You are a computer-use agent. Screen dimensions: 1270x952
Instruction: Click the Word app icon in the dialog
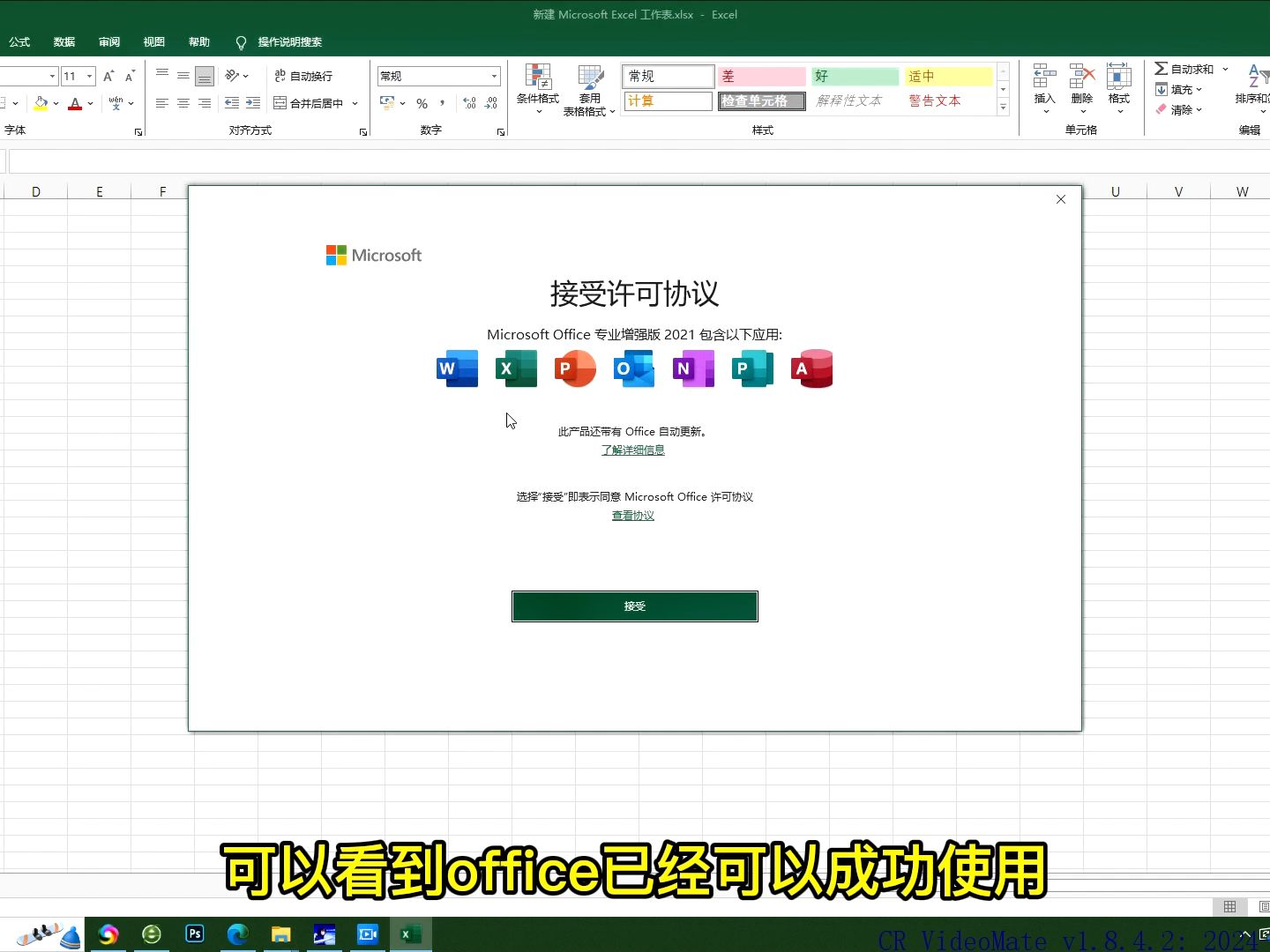pyautogui.click(x=457, y=368)
